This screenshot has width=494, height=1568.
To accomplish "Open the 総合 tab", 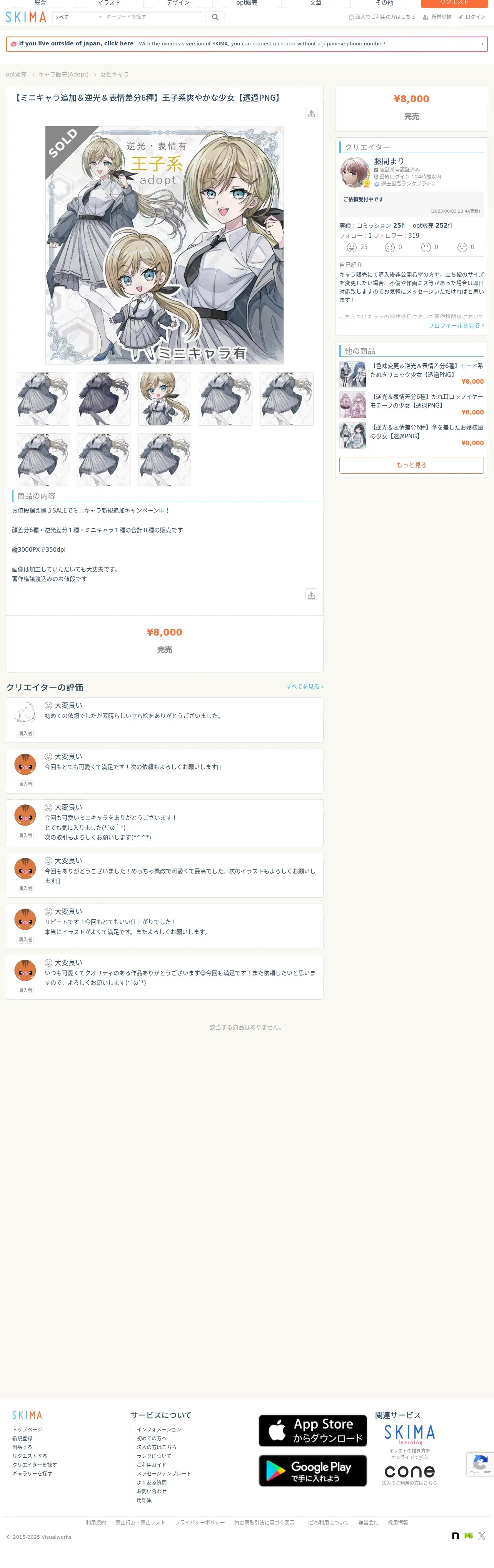I will pos(40,3).
